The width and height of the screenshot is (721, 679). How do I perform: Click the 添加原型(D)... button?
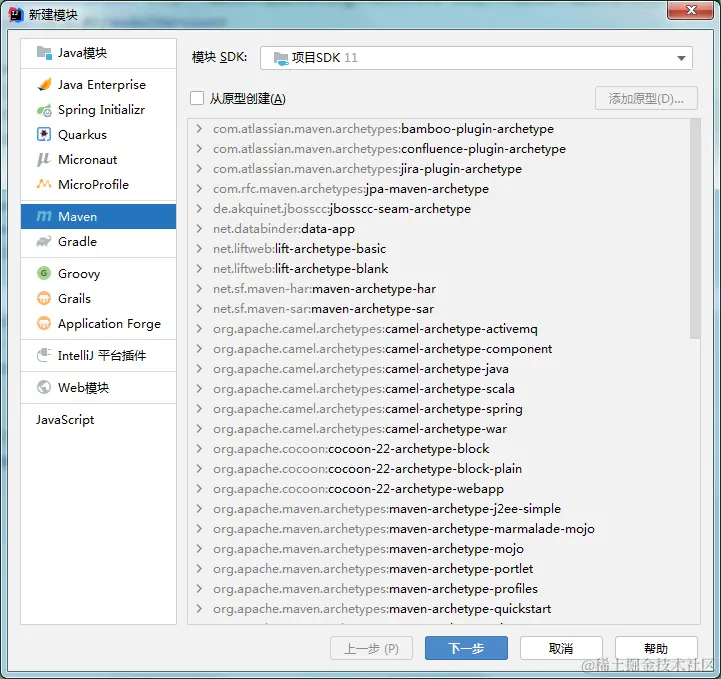click(x=646, y=98)
